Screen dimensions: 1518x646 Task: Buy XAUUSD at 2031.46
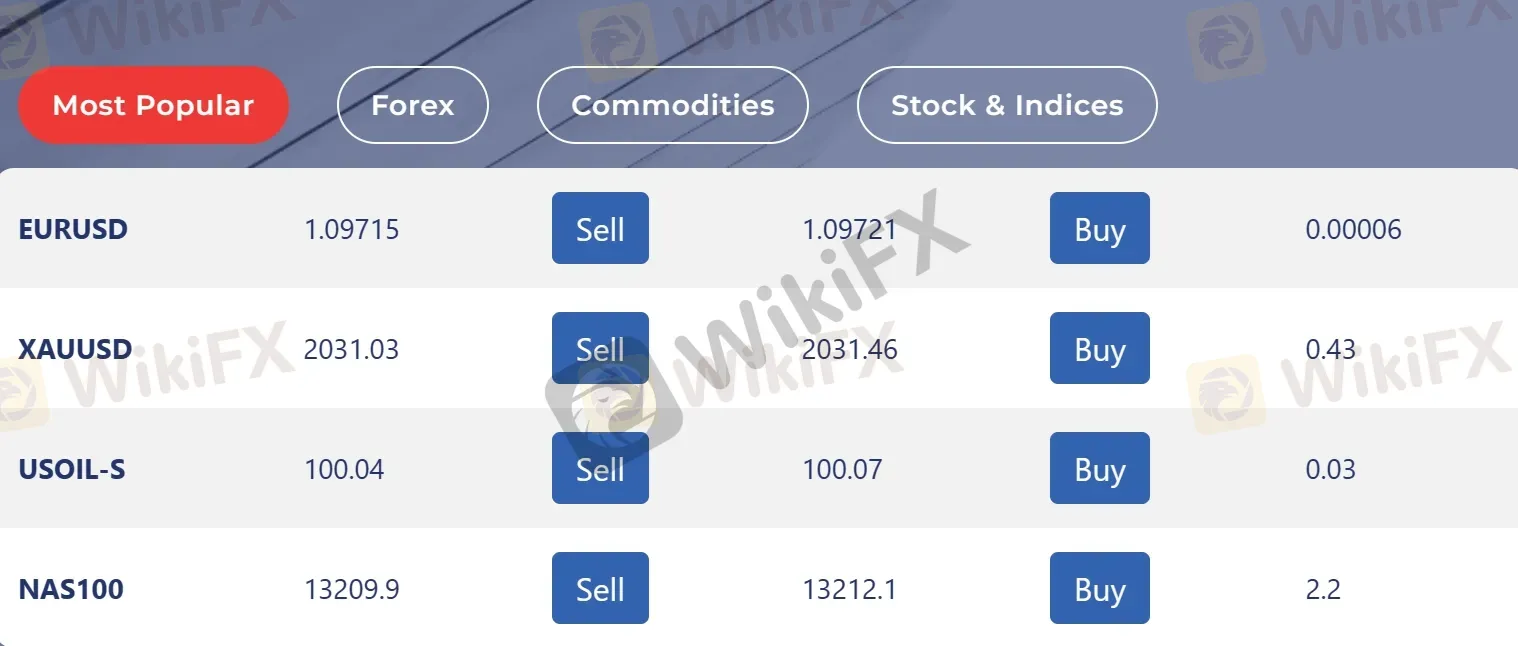(x=1099, y=348)
